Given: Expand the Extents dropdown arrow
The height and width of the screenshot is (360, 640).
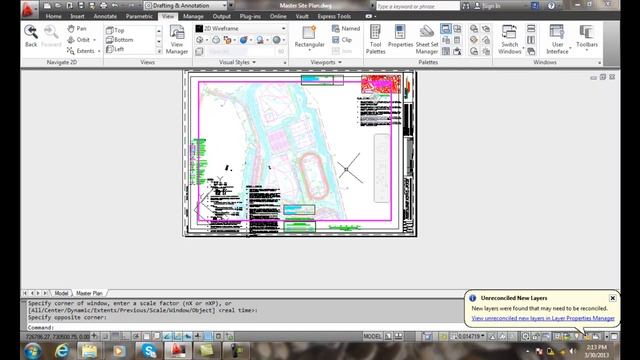Looking at the screenshot, I should (x=99, y=51).
